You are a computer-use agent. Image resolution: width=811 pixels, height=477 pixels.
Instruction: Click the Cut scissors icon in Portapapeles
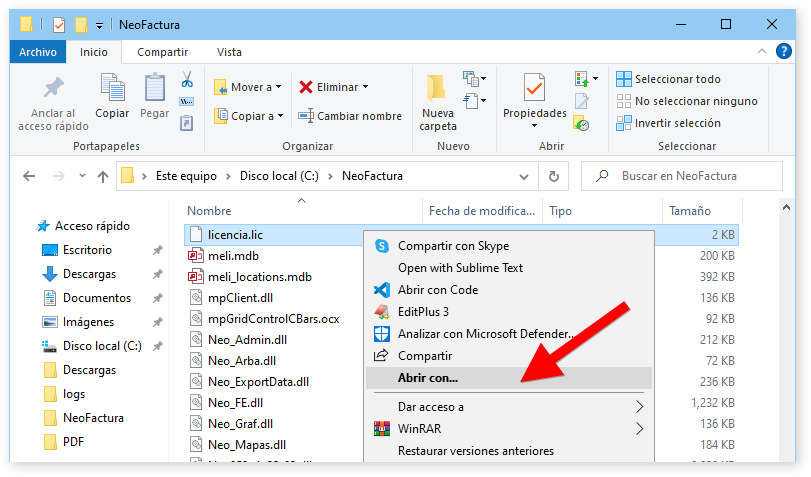[187, 79]
